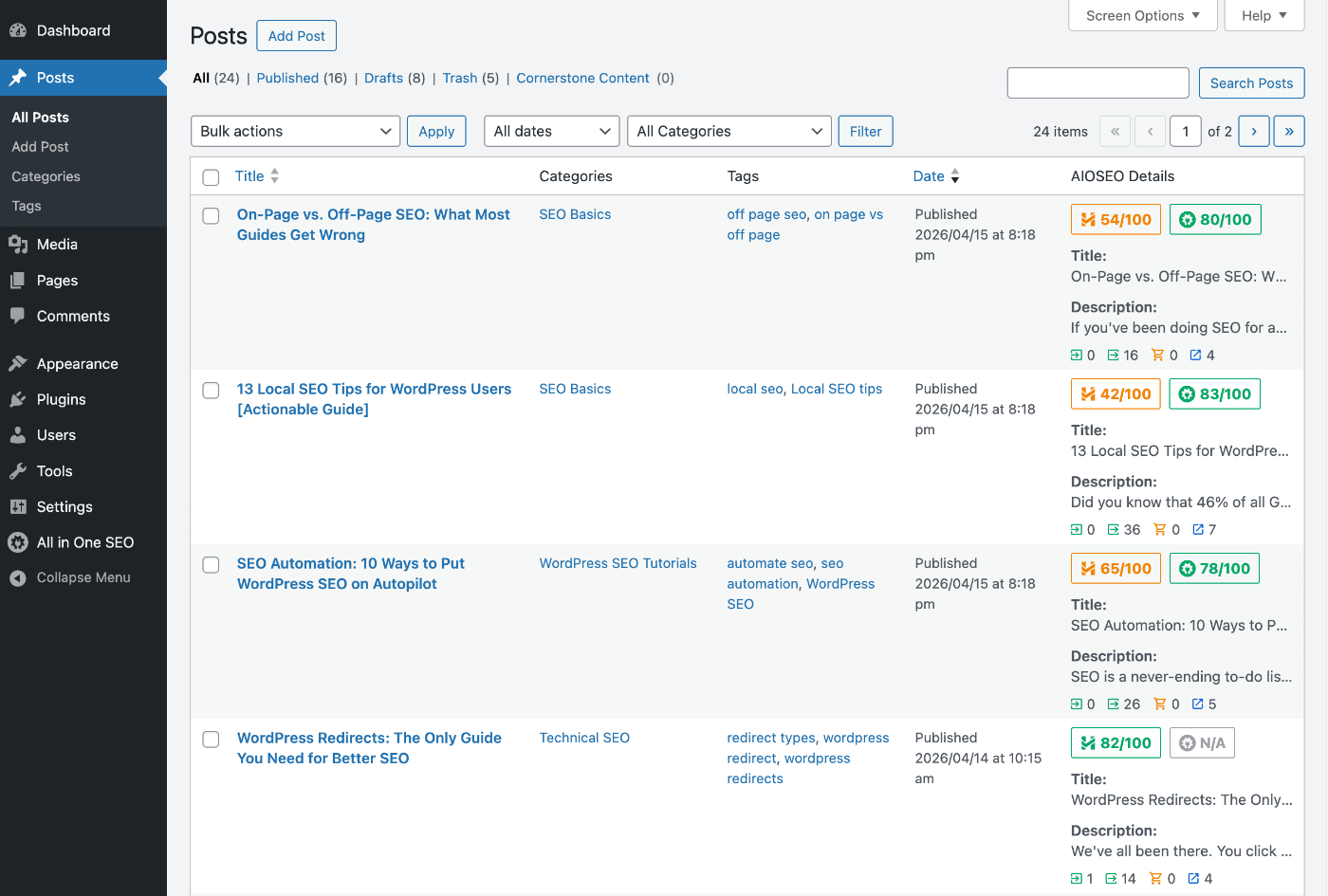Open the All Categories dropdown

click(x=729, y=132)
